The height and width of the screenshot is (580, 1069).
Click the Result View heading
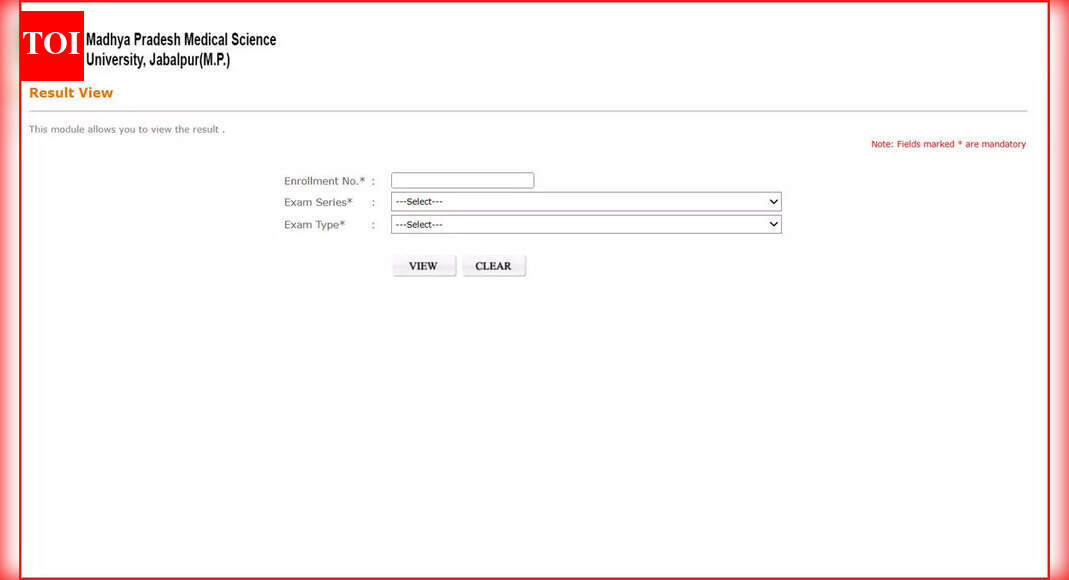point(71,93)
